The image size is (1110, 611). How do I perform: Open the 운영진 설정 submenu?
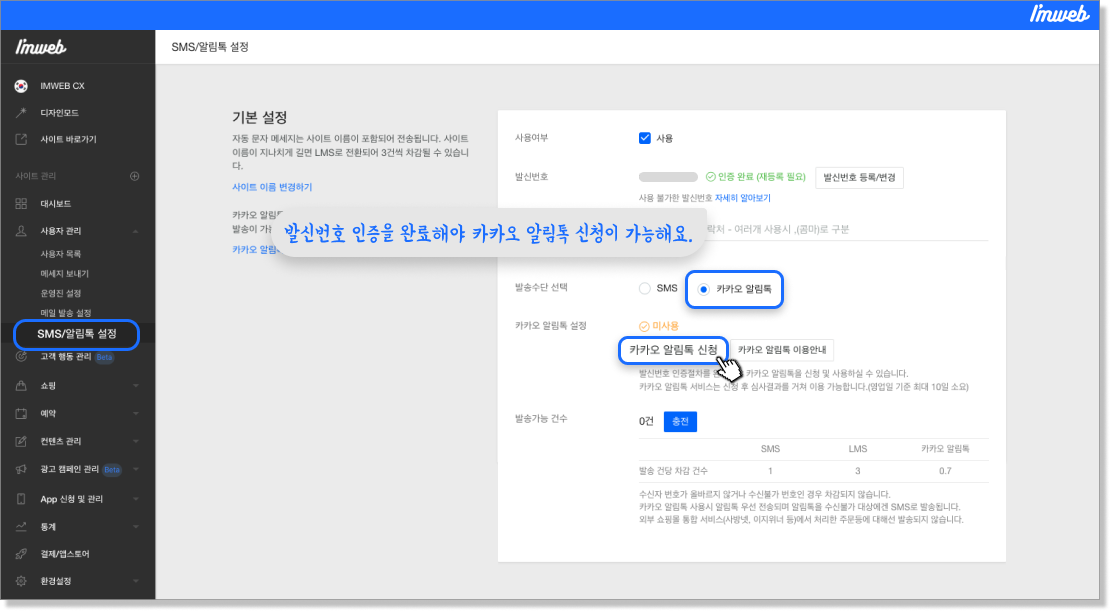click(x=61, y=293)
